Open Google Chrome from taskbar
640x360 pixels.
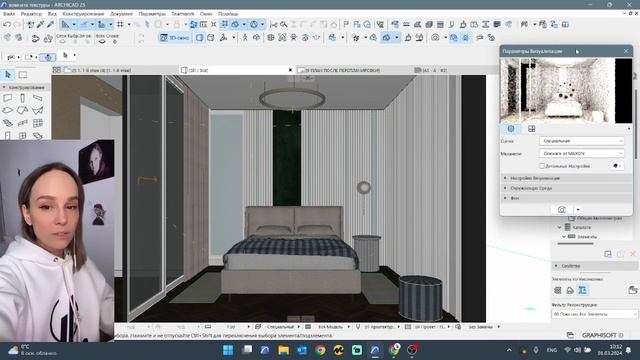320,350
